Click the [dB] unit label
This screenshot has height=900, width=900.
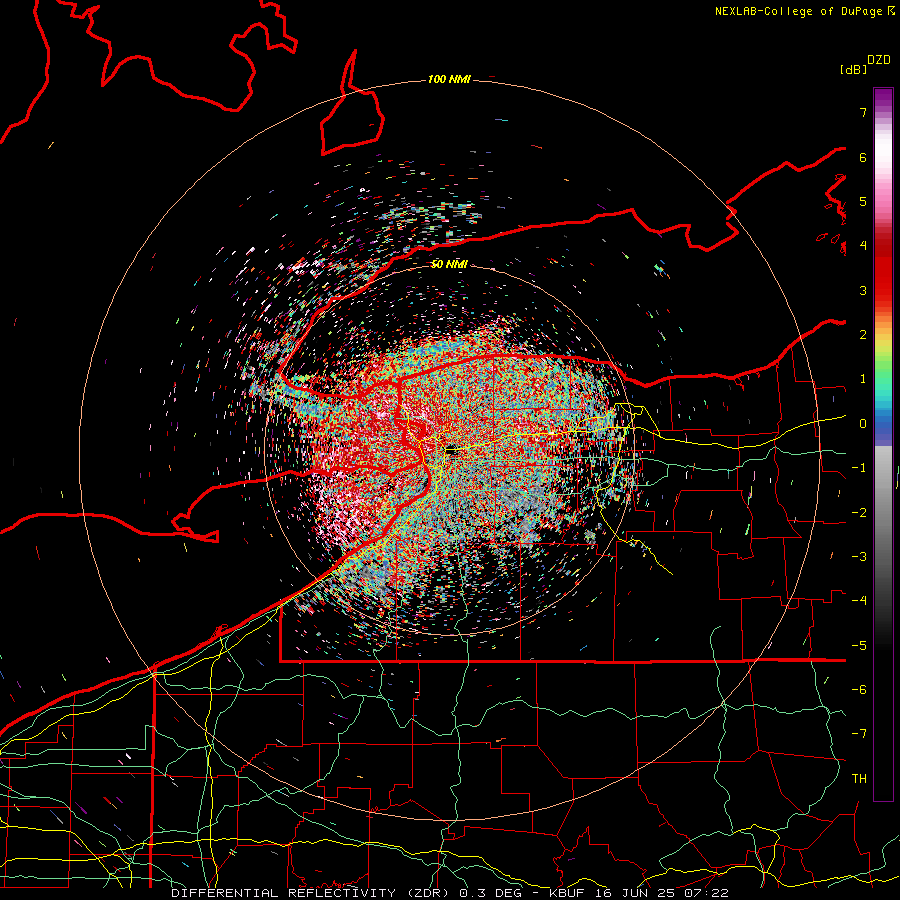tap(853, 69)
